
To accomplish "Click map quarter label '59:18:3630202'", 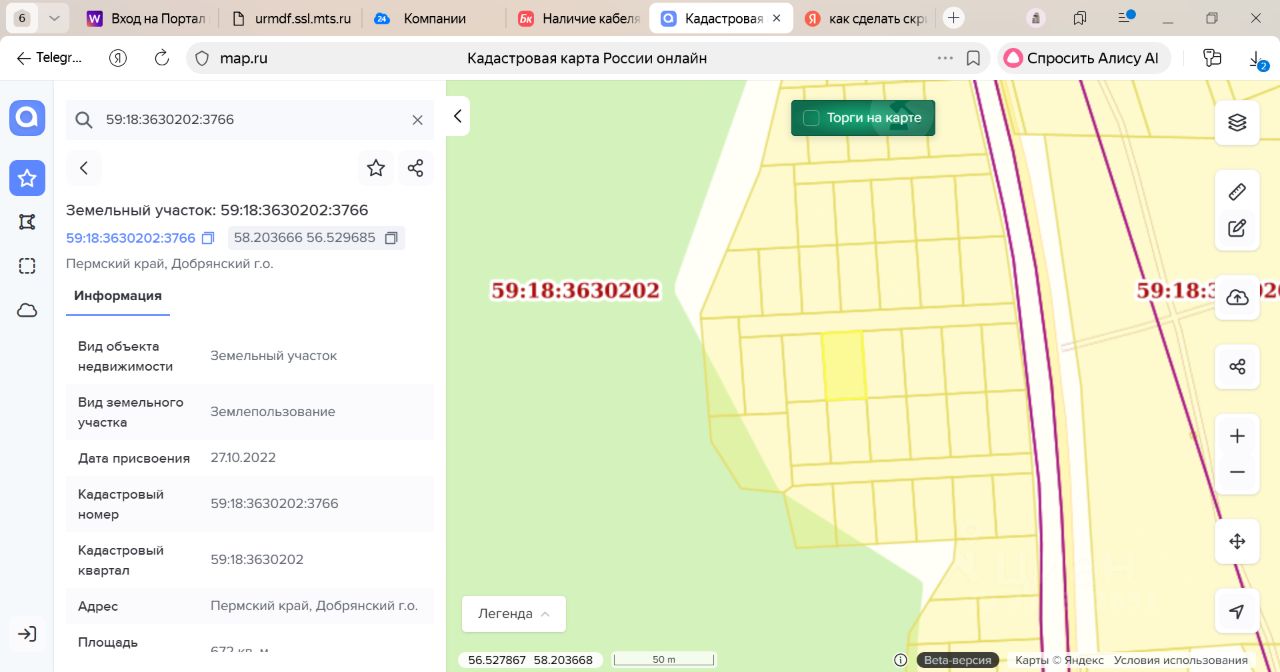I will 575,291.
